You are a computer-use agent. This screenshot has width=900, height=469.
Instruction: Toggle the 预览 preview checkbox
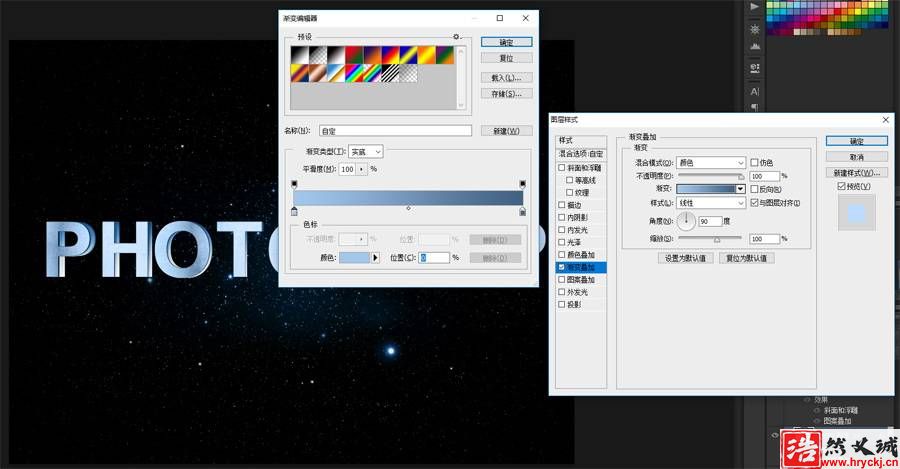[841, 186]
